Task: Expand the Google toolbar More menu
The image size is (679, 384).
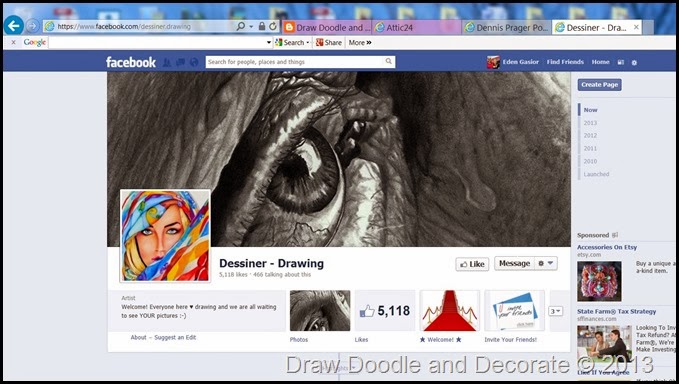Action: (360, 42)
